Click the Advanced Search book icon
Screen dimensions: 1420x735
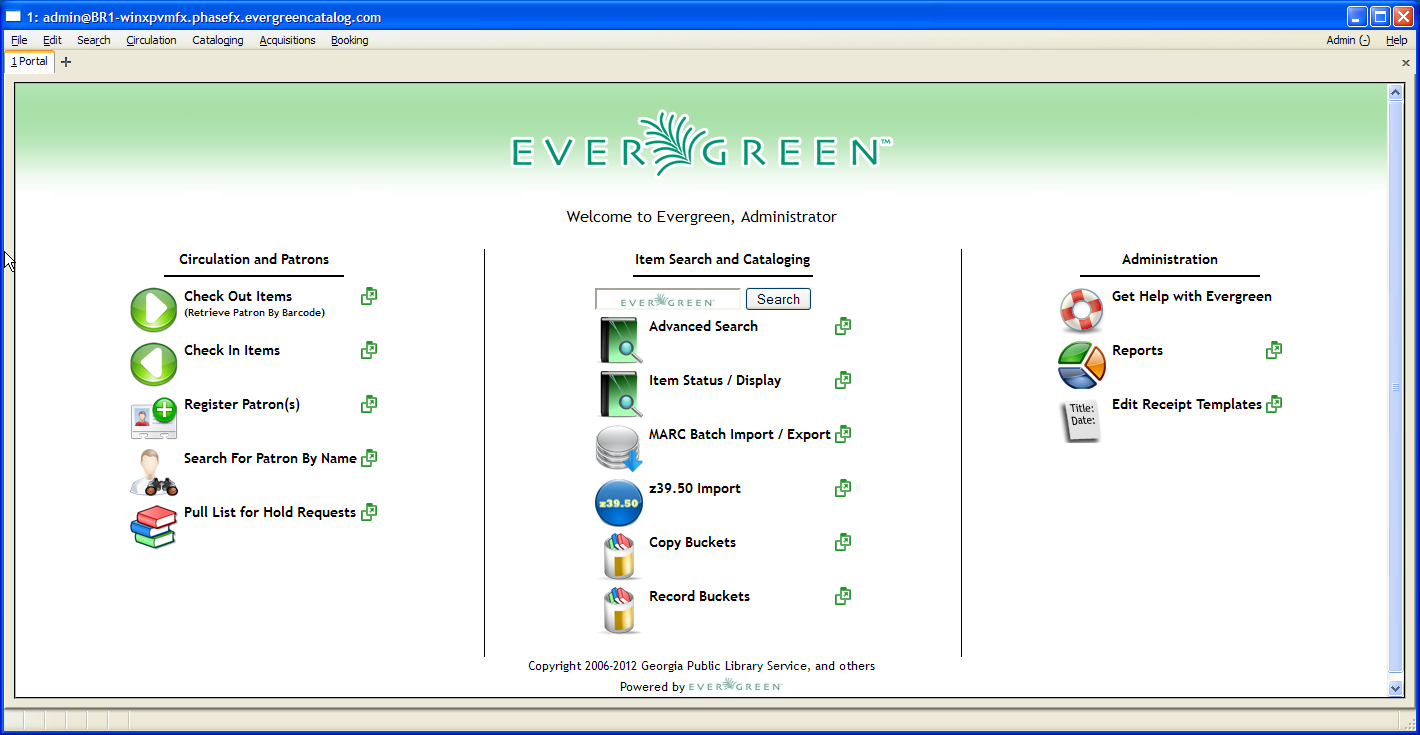click(620, 340)
